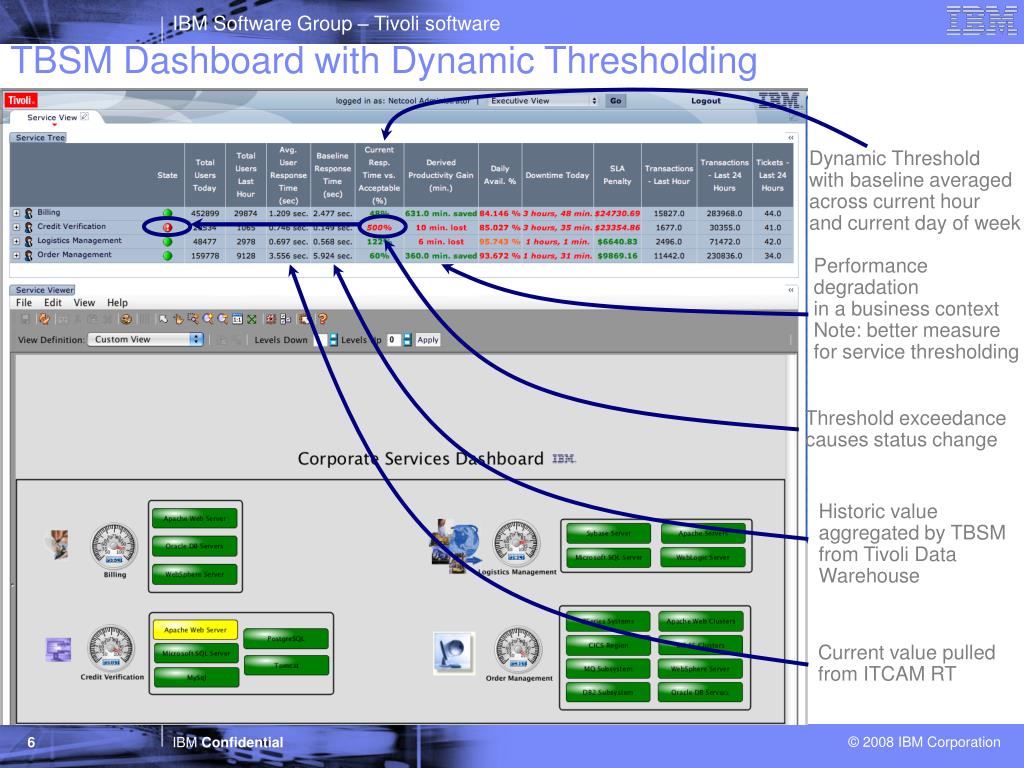
Task: Click the green fit-to-window icon
Action: click(251, 319)
